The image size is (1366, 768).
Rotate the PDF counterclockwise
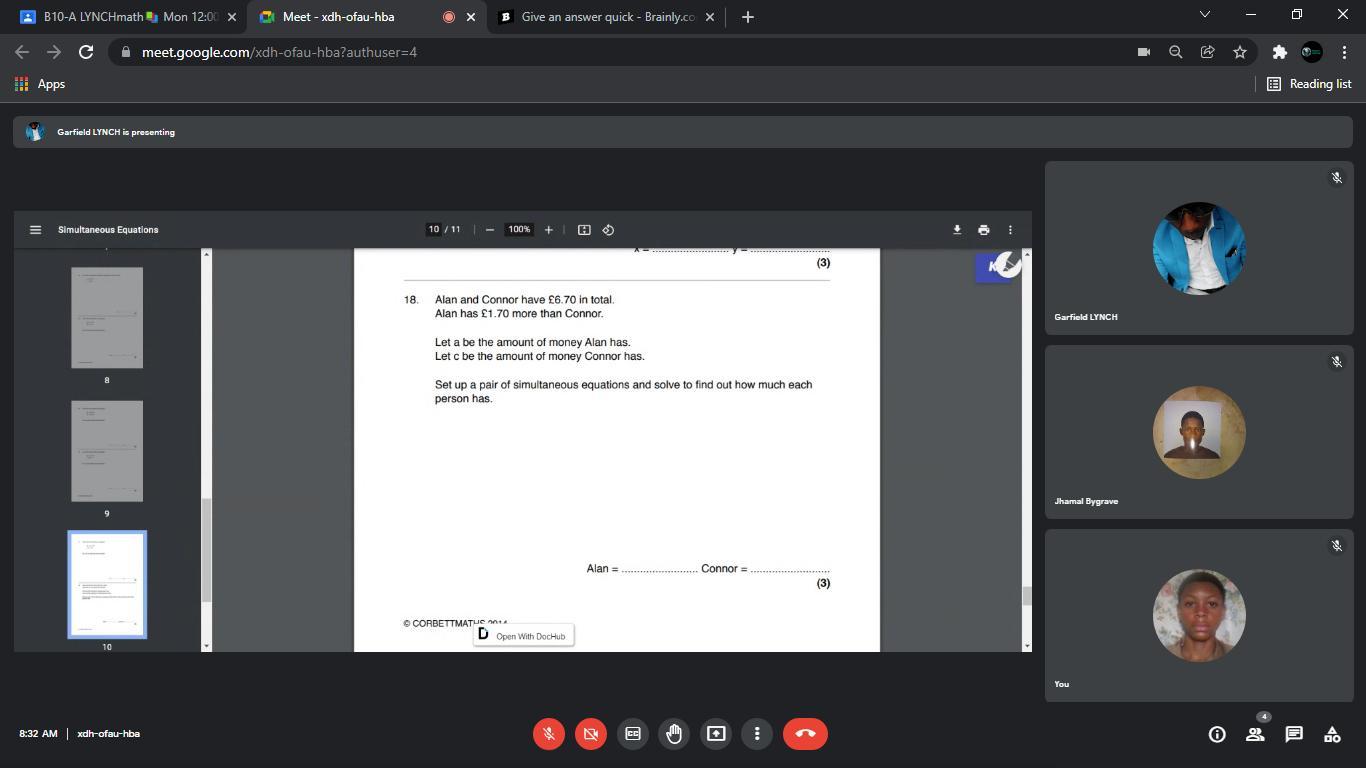tap(608, 230)
